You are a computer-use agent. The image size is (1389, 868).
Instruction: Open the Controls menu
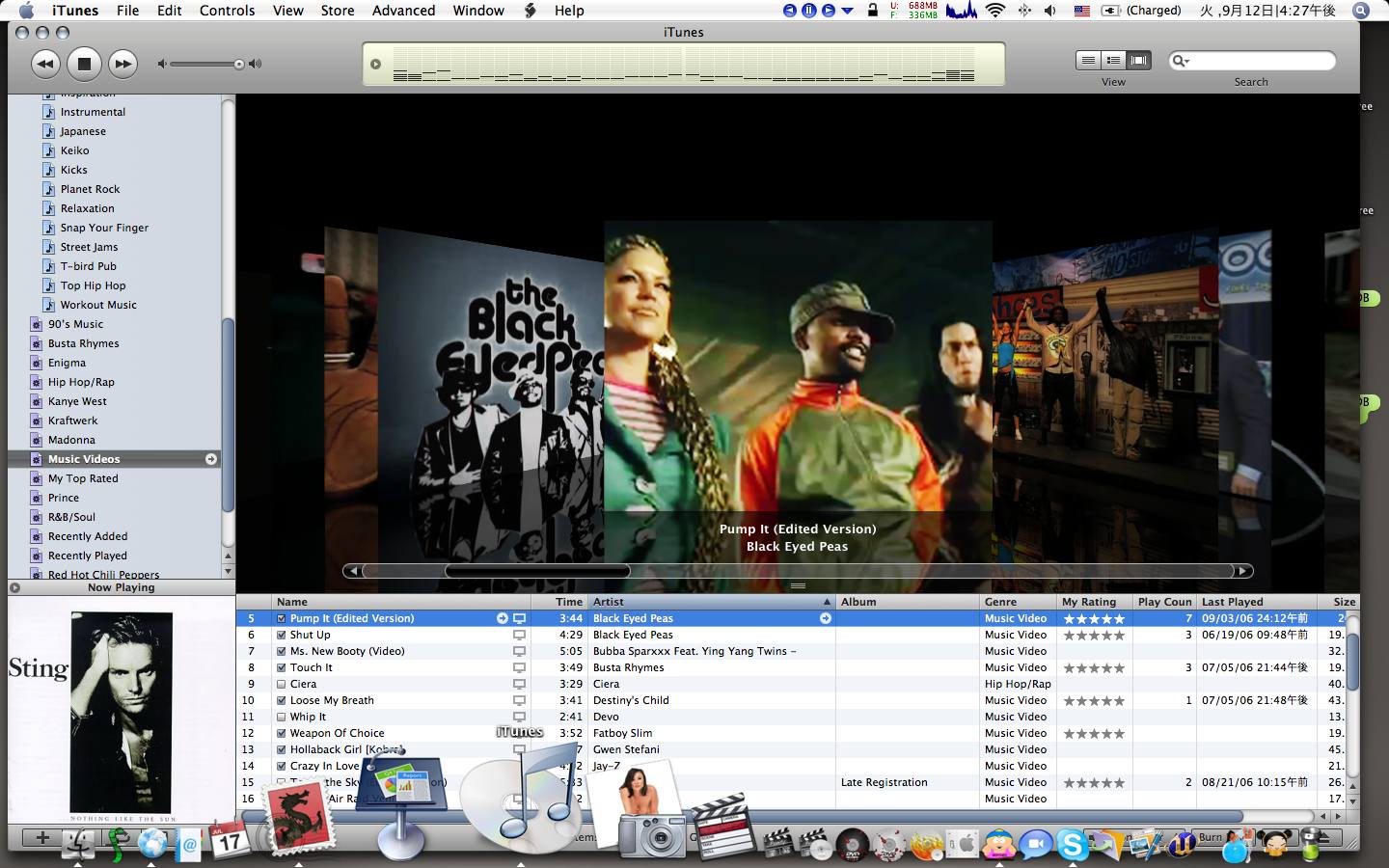point(227,11)
